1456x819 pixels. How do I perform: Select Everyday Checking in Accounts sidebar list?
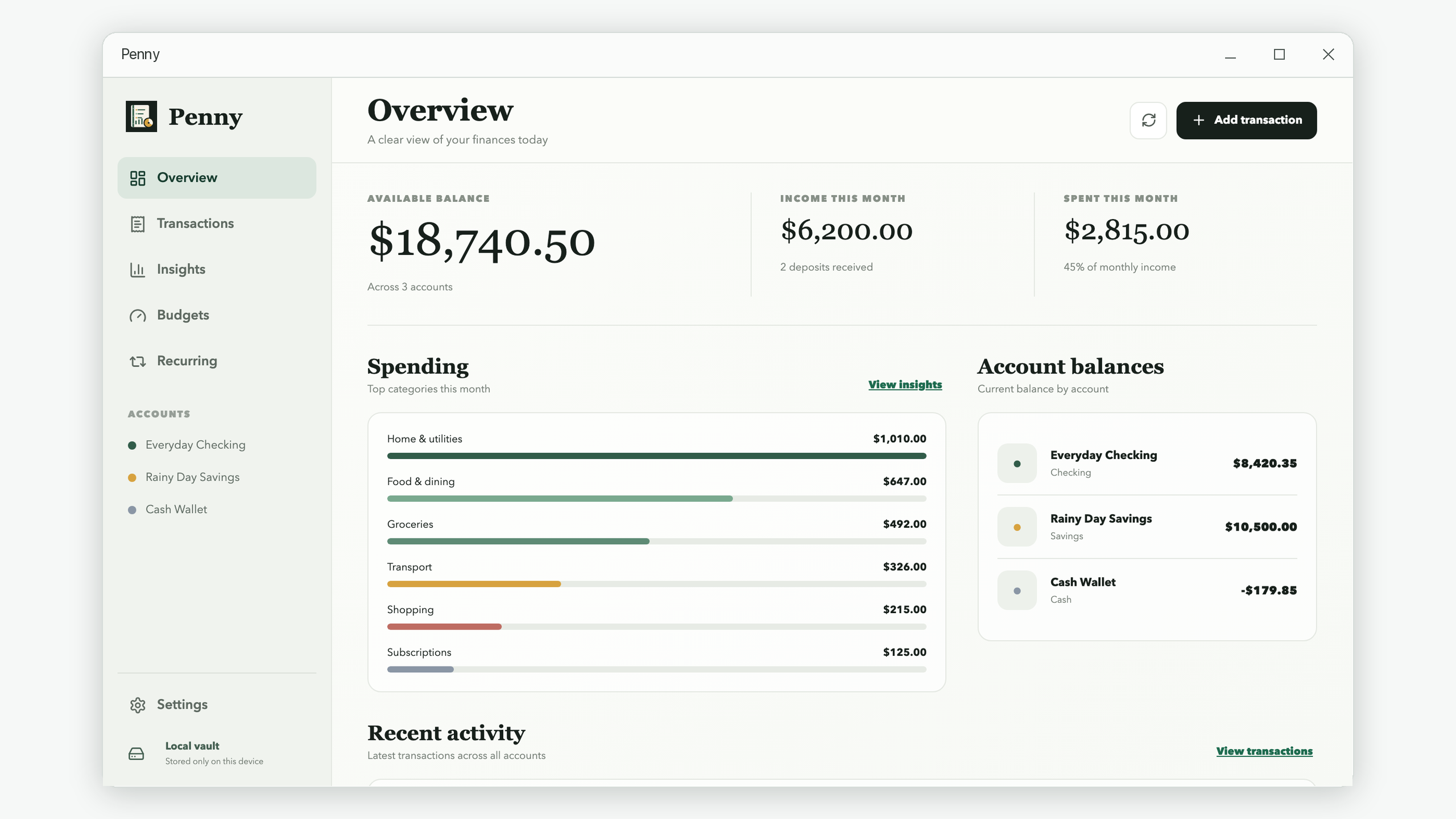187,445
